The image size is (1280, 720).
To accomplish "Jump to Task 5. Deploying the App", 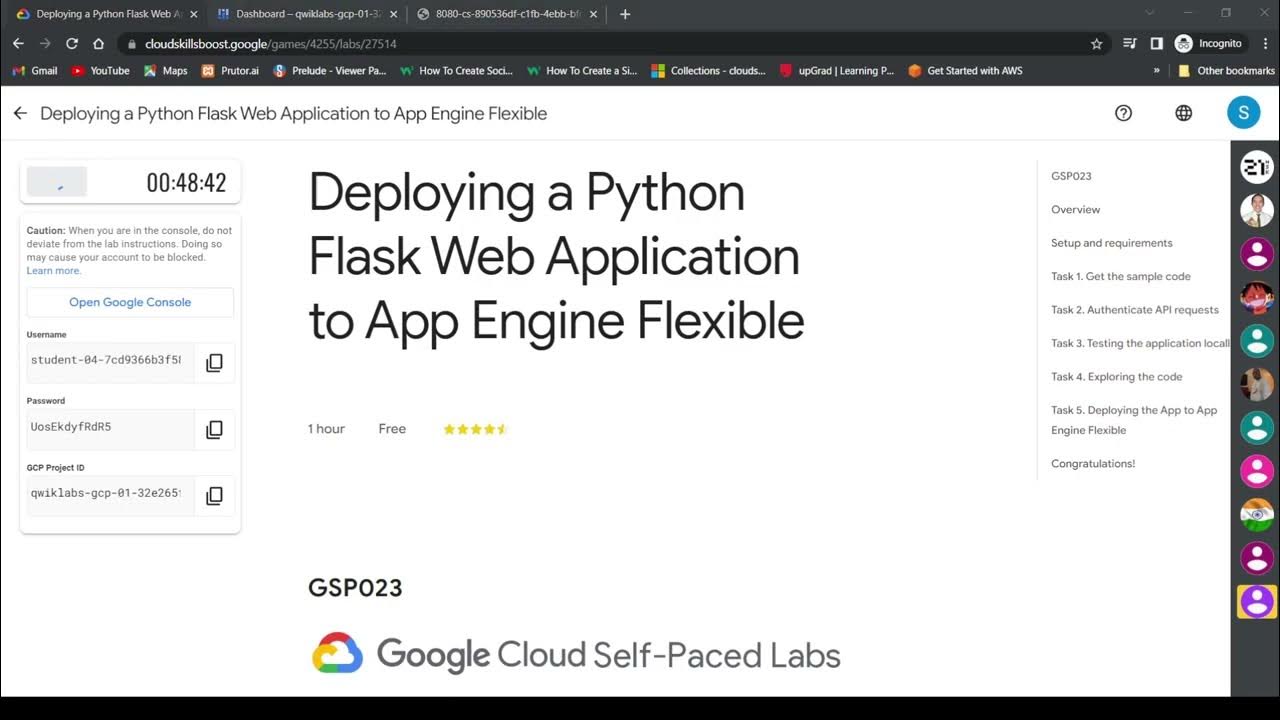I will [1134, 420].
